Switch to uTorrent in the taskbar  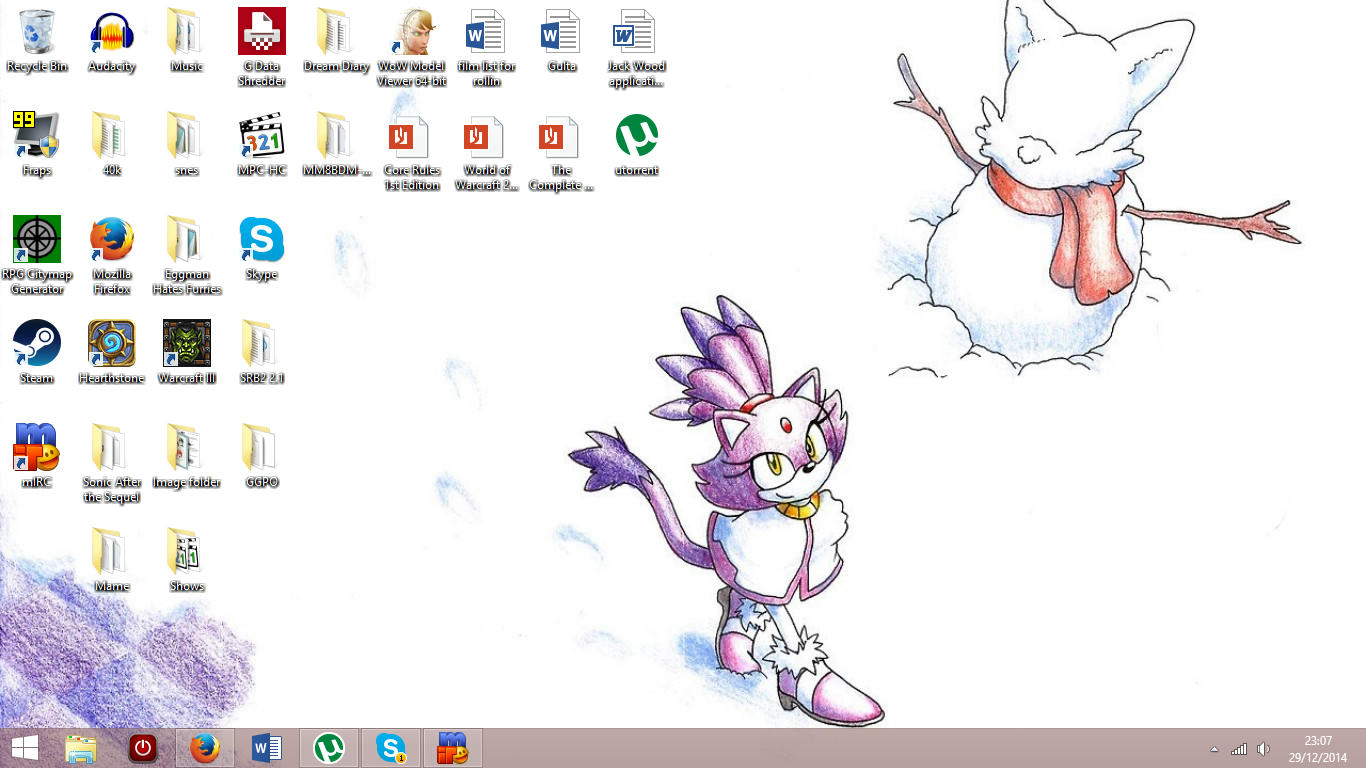(x=329, y=748)
